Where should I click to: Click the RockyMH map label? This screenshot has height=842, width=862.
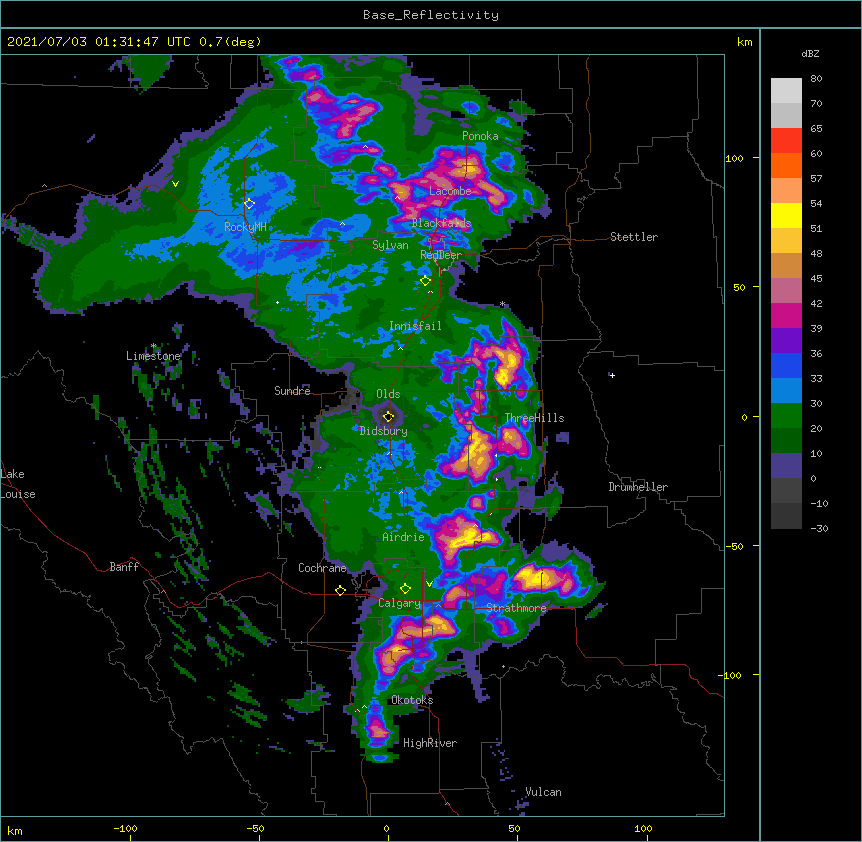coord(245,226)
